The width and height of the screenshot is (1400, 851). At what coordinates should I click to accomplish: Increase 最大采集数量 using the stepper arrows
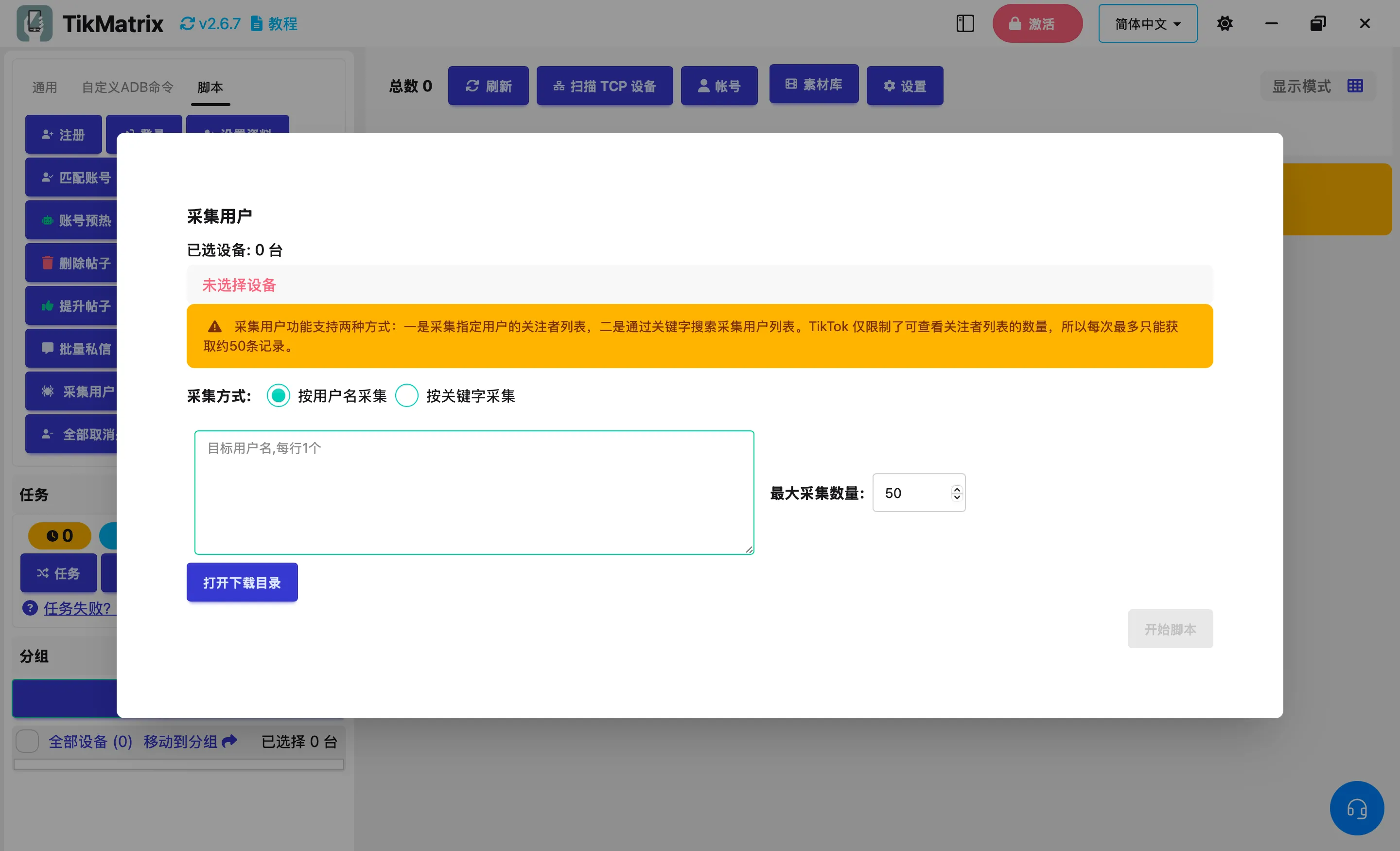[956, 489]
